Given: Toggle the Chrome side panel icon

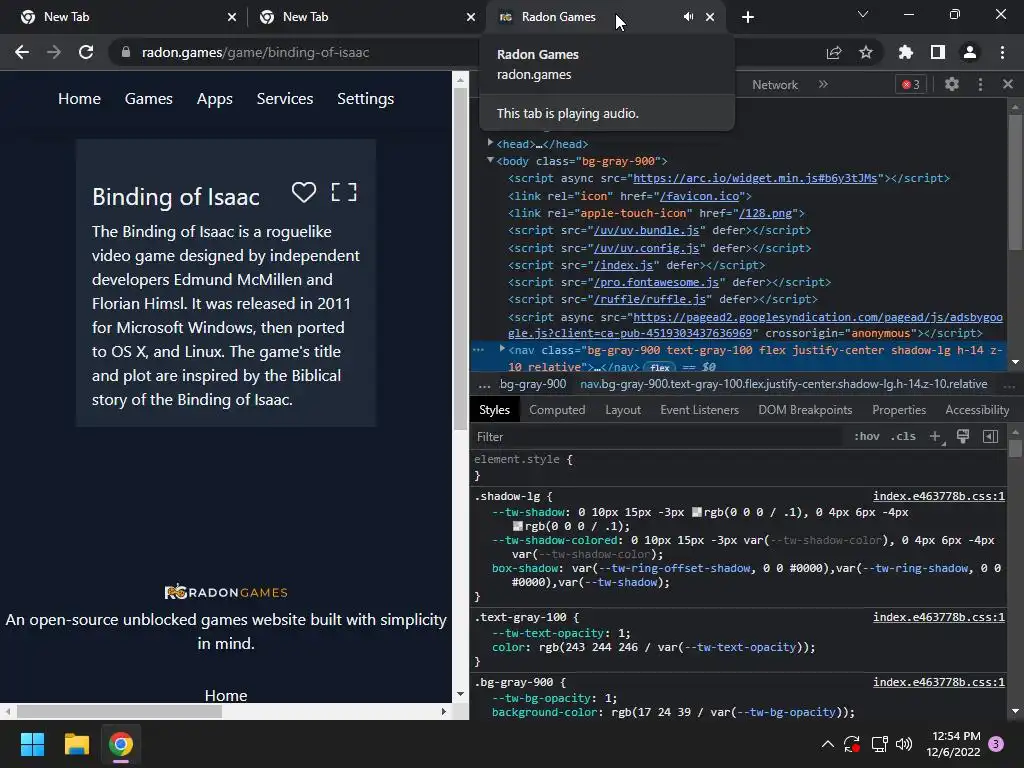Looking at the screenshot, I should pyautogui.click(x=938, y=52).
